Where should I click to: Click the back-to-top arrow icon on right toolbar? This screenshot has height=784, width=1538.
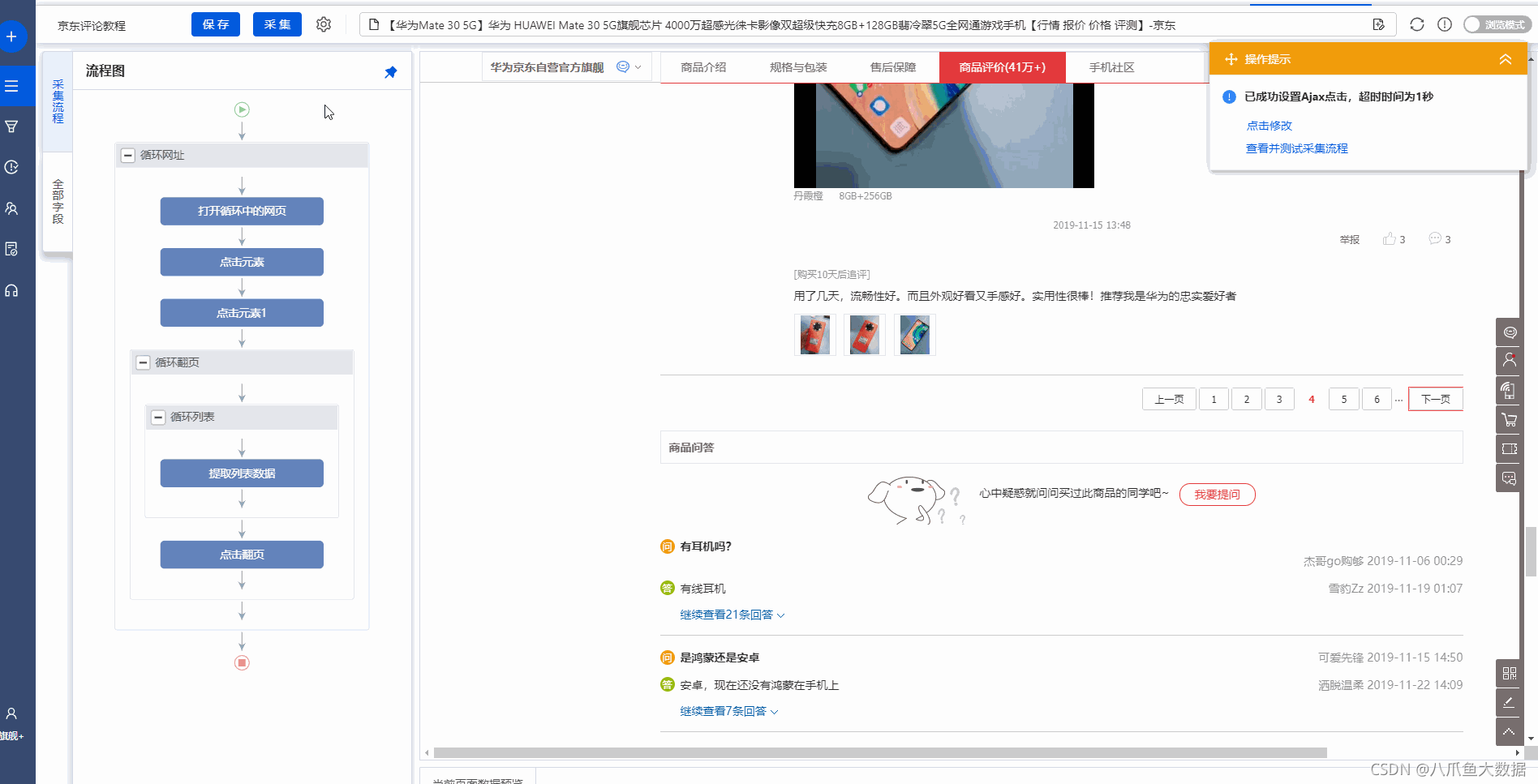1509,731
